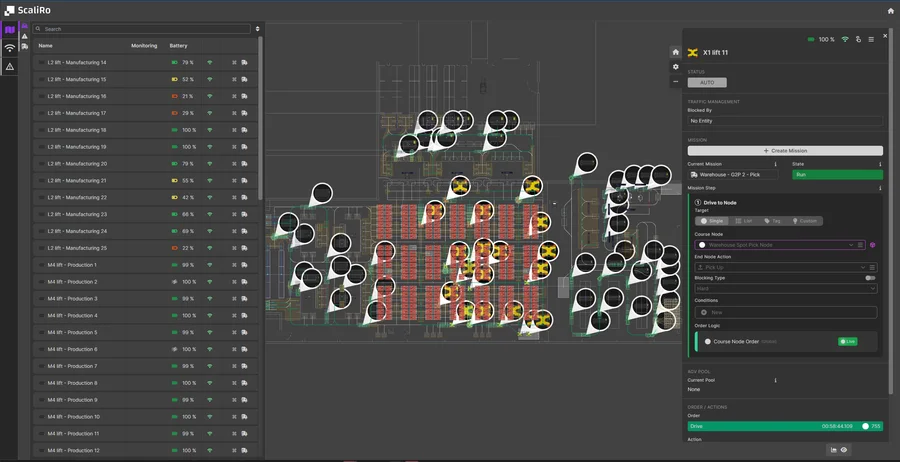Select the M4 lift - Production 6 row
The width and height of the screenshot is (900, 462).
click(x=145, y=350)
